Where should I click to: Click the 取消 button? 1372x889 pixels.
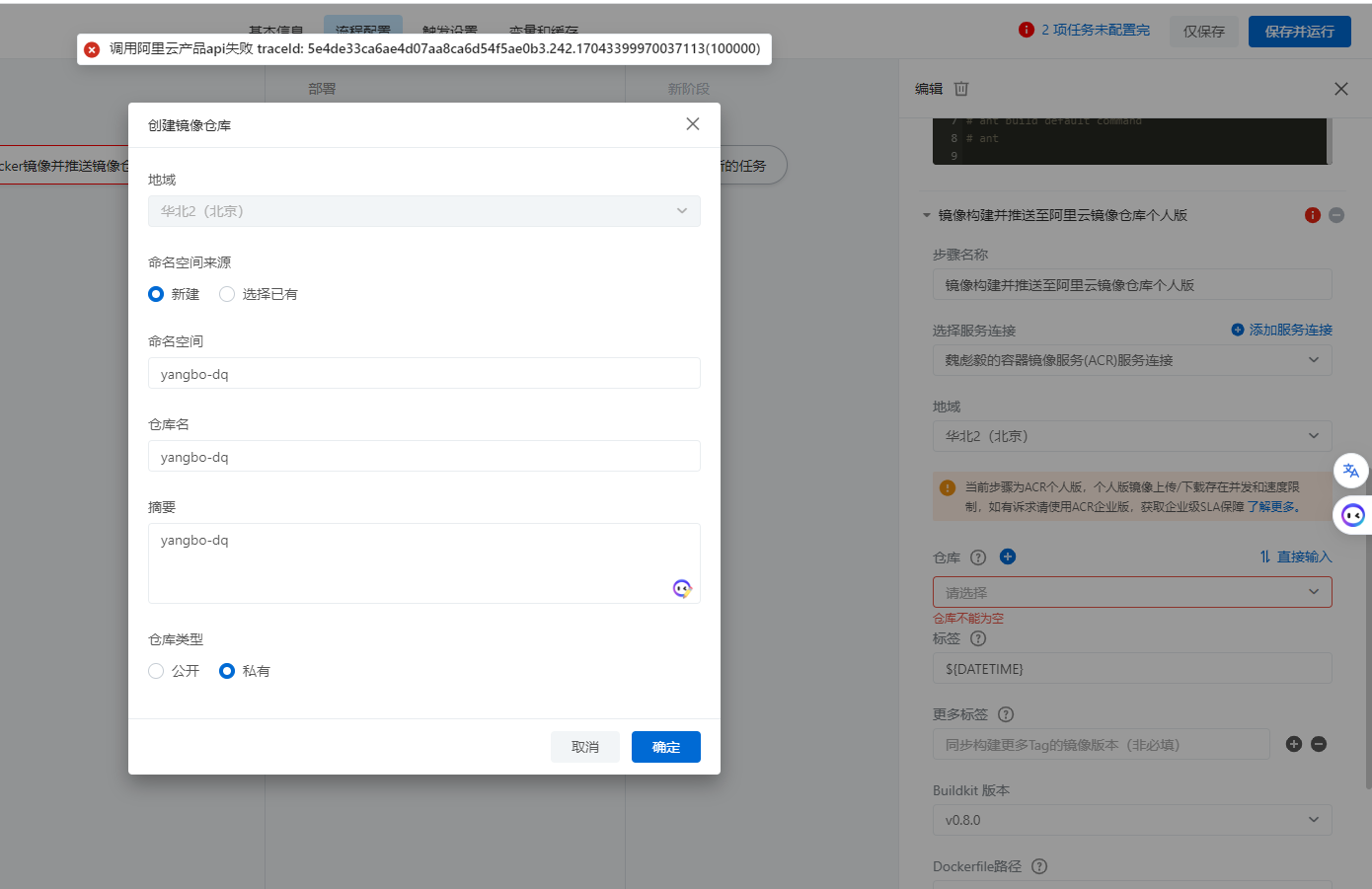585,747
